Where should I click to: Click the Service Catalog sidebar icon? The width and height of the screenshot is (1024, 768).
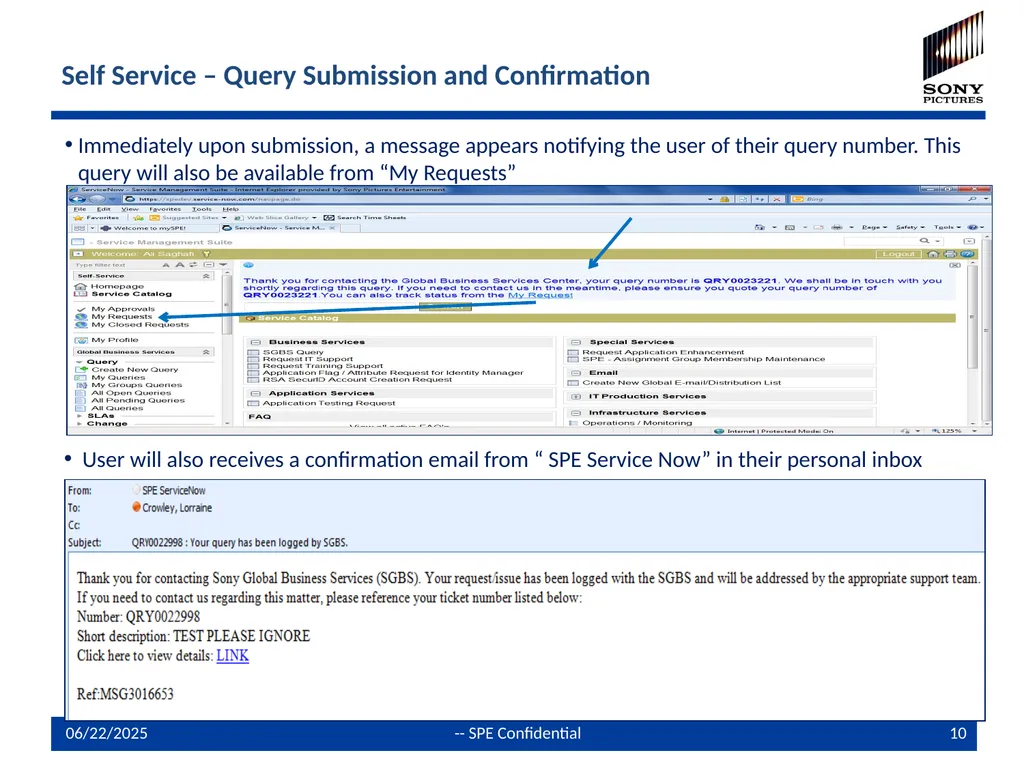pyautogui.click(x=81, y=294)
